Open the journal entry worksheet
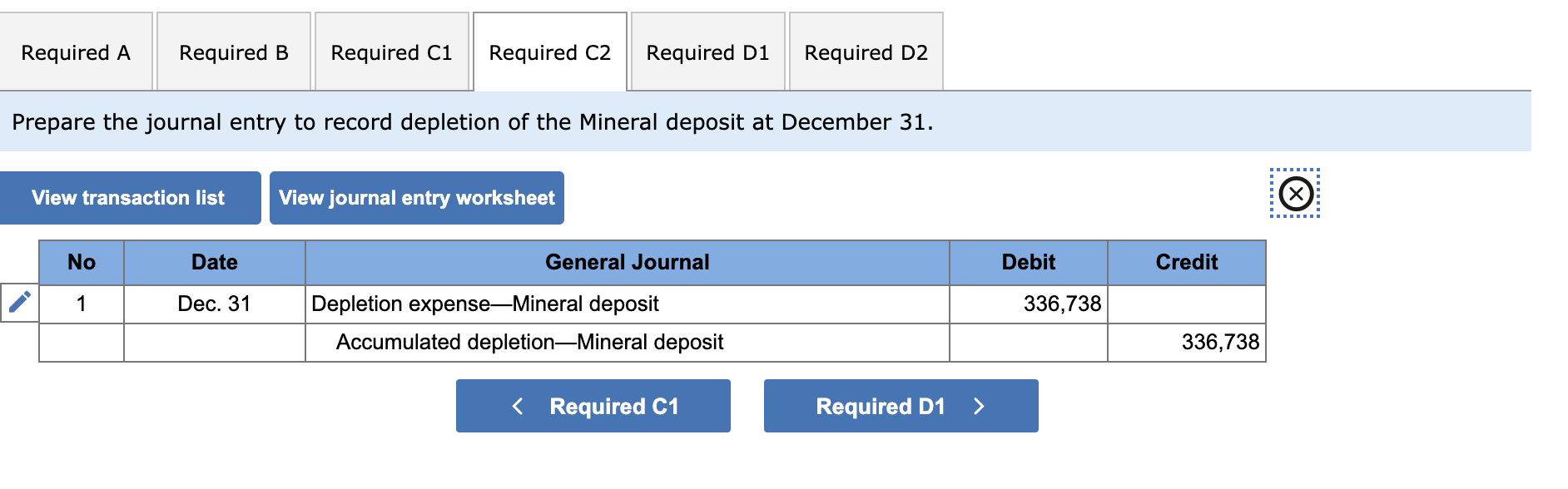 (x=416, y=197)
